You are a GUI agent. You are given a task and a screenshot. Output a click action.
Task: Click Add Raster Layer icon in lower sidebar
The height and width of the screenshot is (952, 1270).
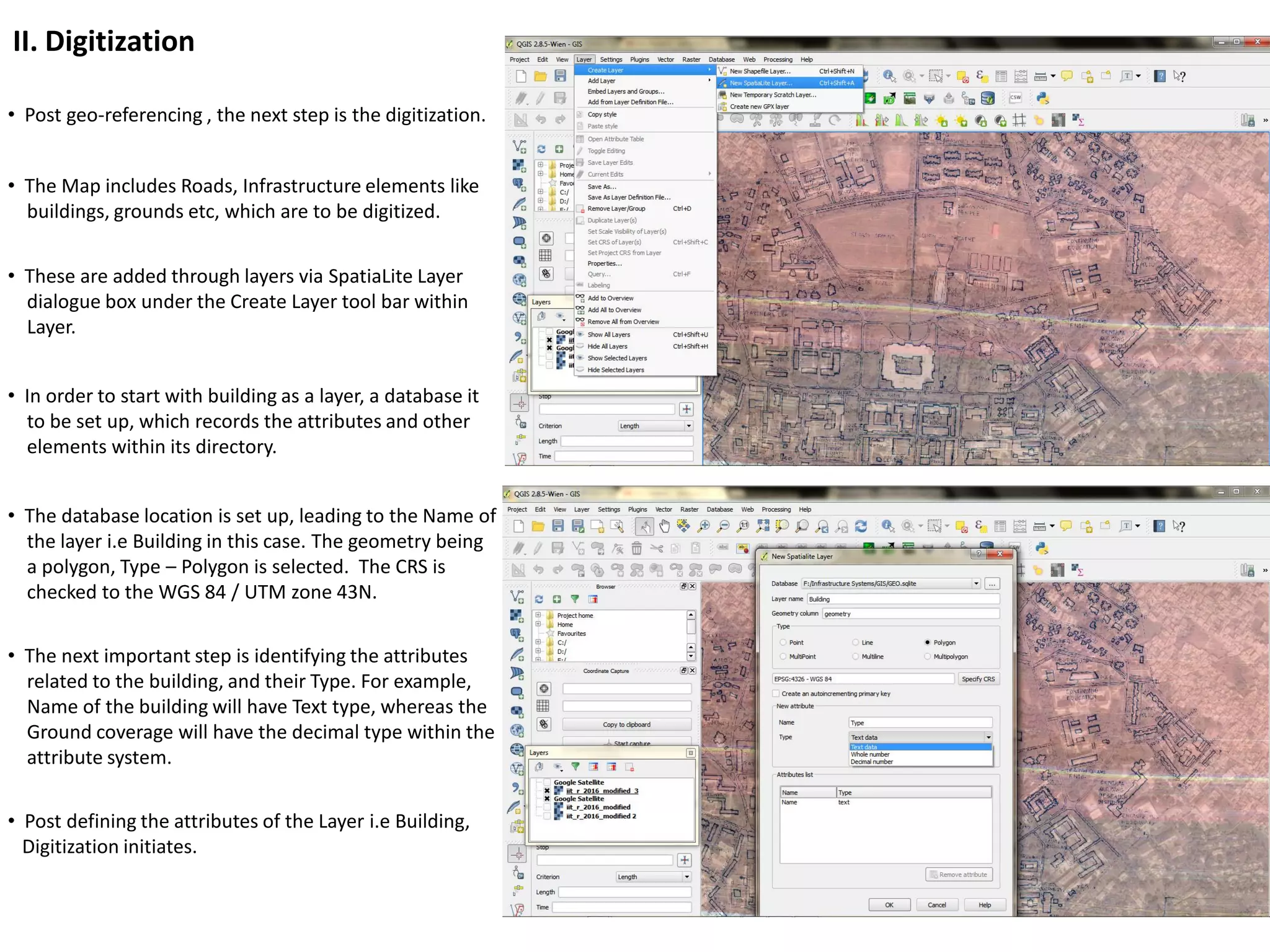[518, 616]
